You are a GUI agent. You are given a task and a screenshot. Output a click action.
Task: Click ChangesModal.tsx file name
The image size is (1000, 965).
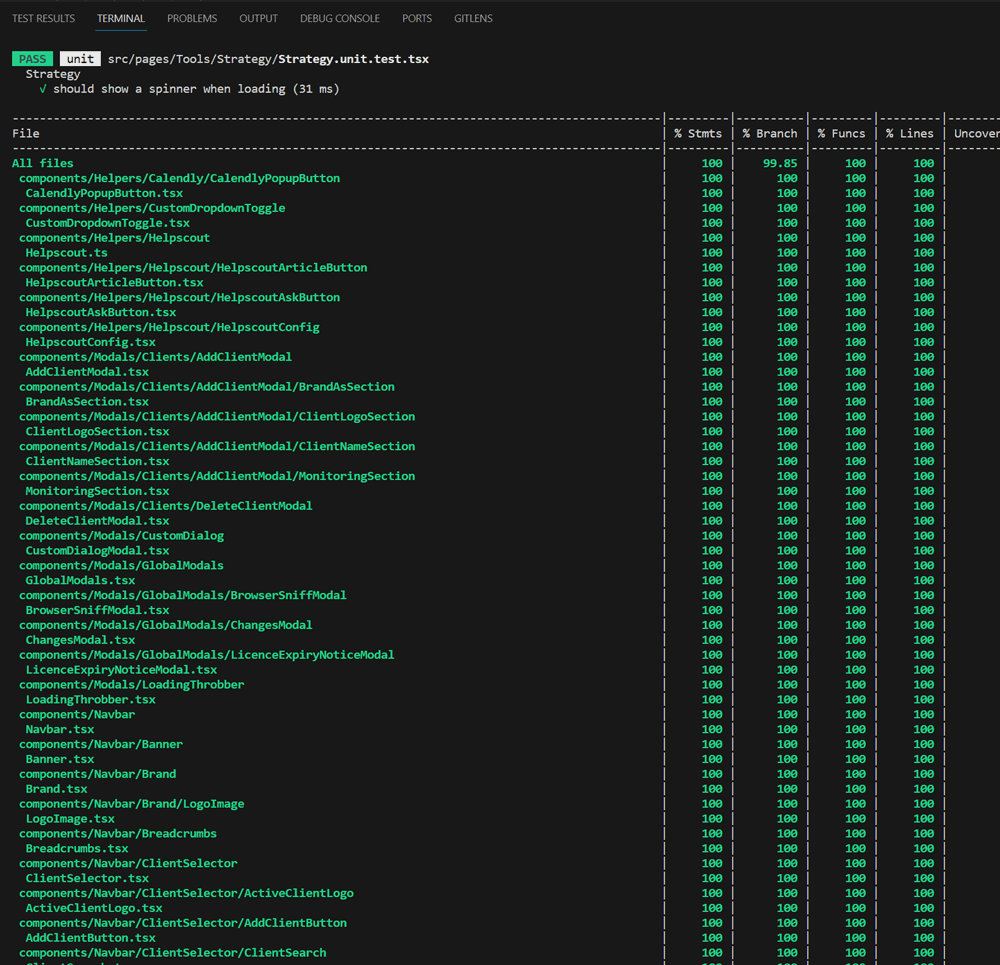[80, 640]
